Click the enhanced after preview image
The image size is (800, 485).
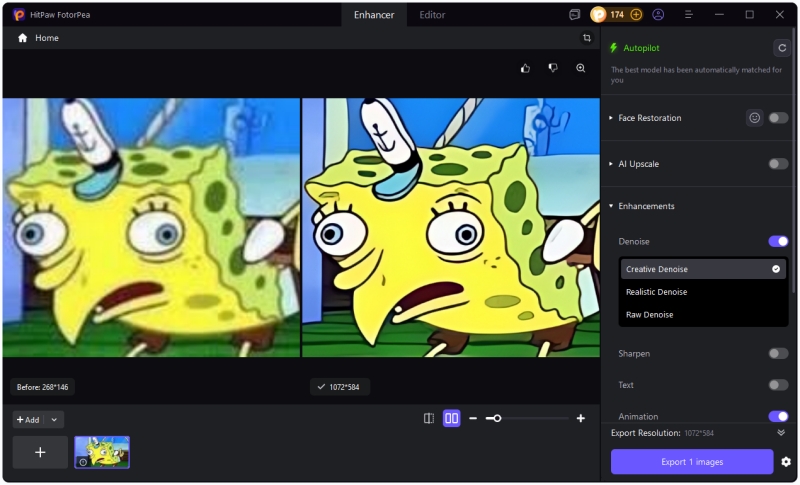[x=451, y=227]
